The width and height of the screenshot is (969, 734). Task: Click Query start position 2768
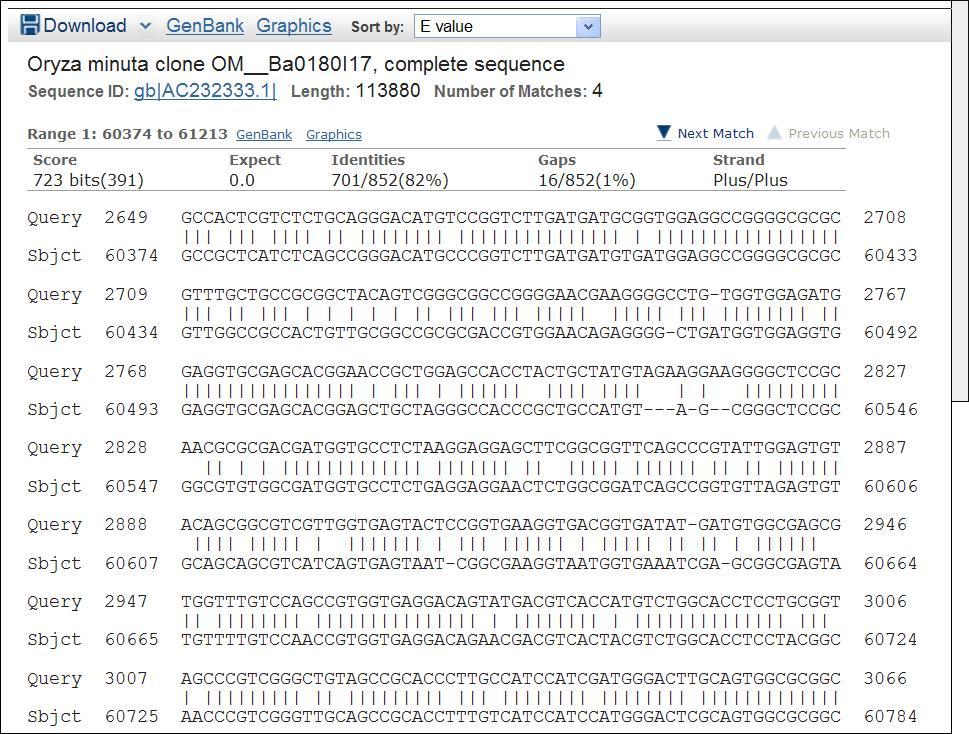point(126,371)
